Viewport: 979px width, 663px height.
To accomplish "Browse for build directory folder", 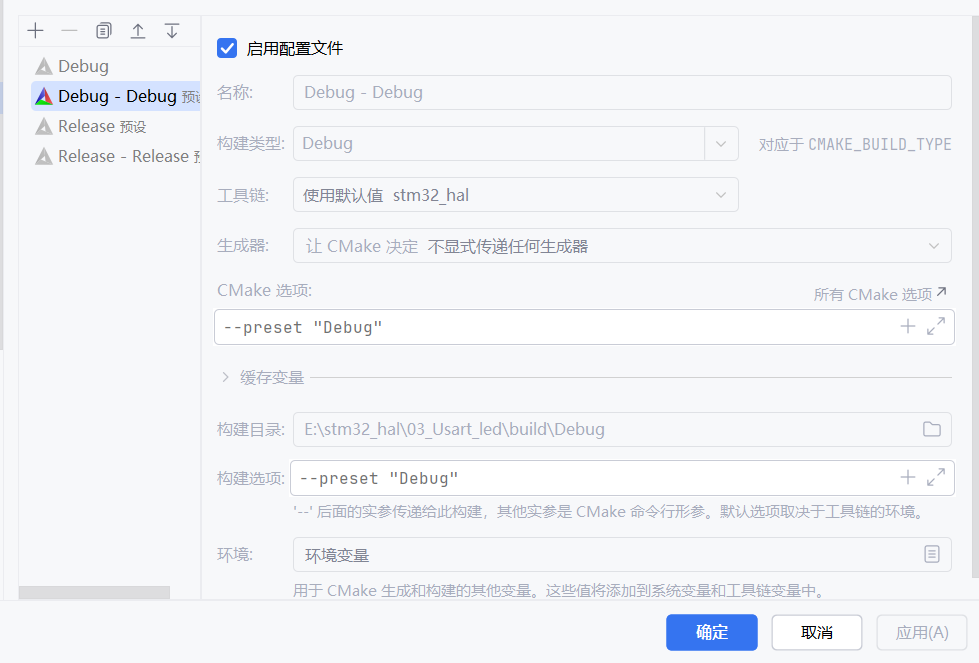I will [x=932, y=429].
